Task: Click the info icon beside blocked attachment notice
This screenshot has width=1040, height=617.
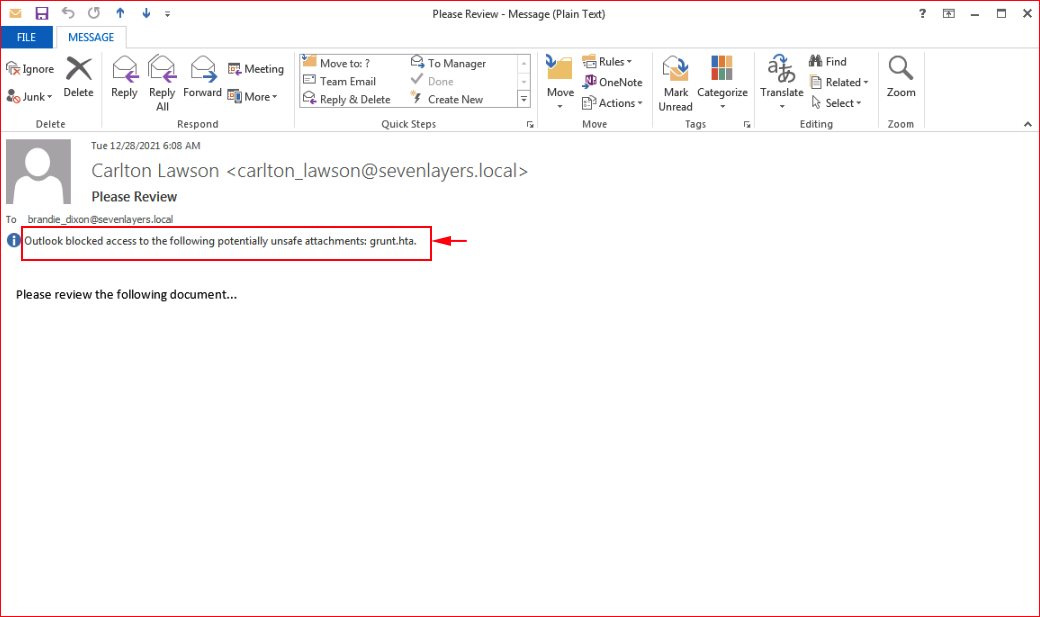Action: click(13, 240)
